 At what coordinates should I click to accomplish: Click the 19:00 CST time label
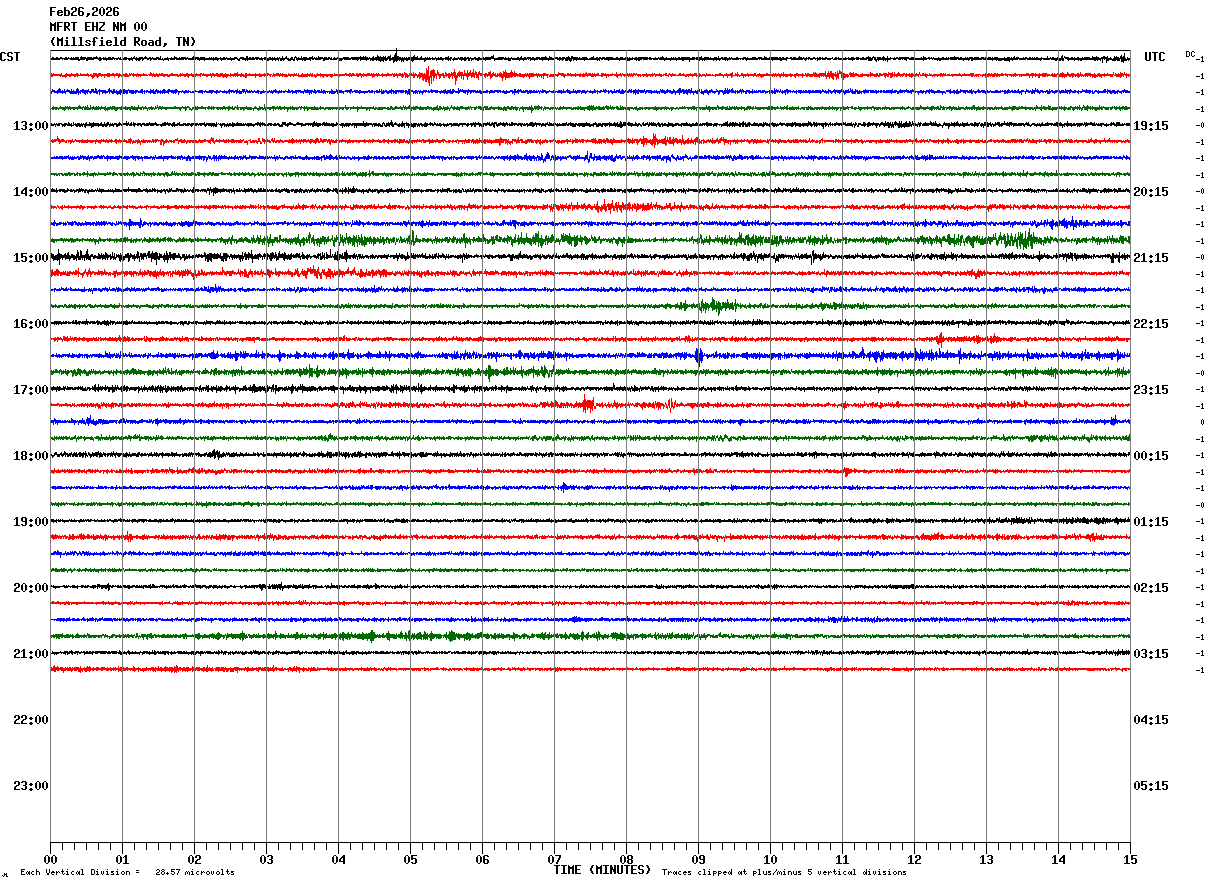point(31,522)
